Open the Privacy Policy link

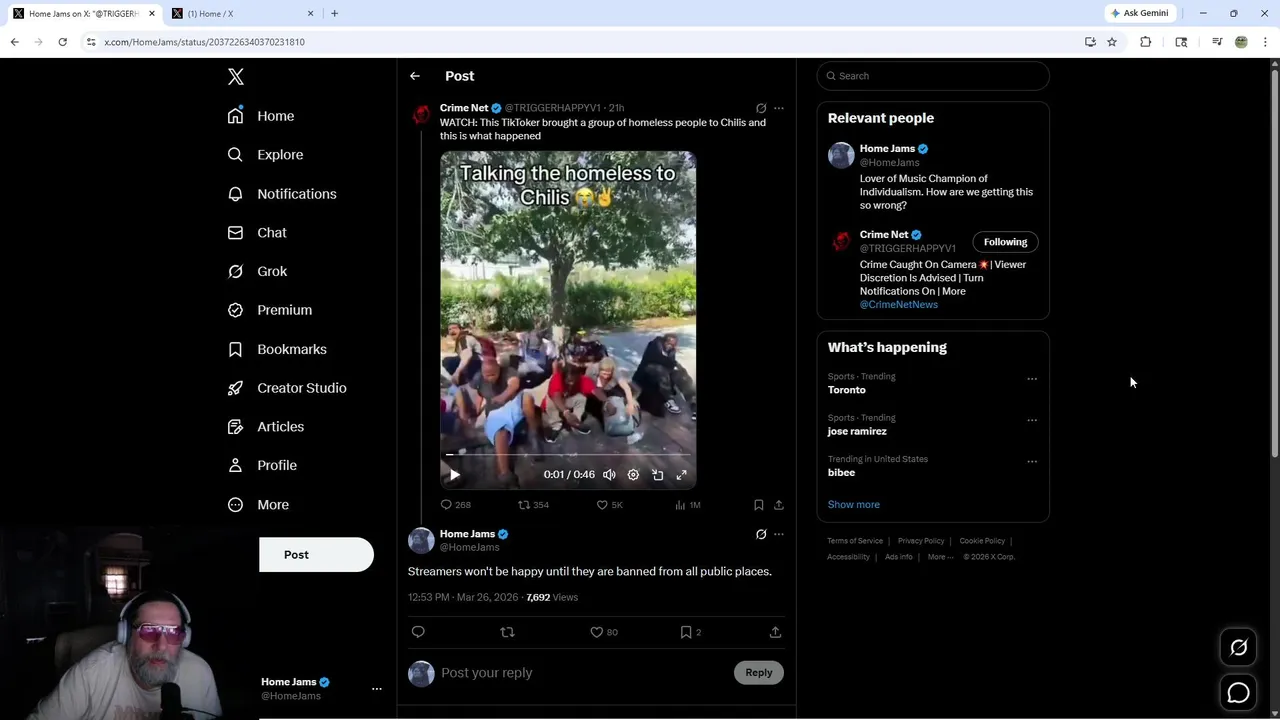tap(921, 541)
